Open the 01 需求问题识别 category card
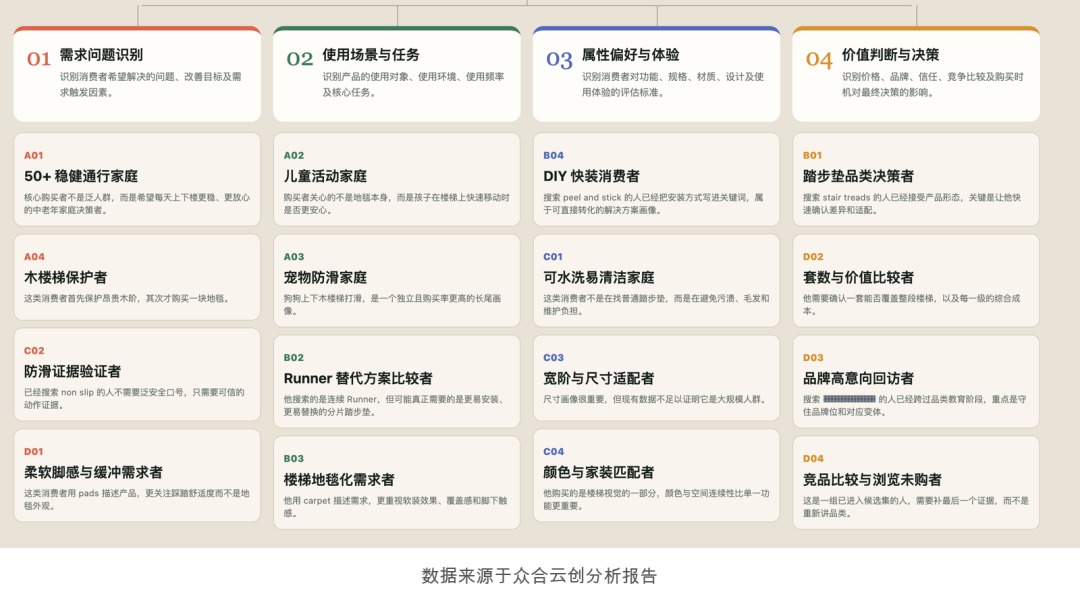Viewport: 1080px width, 598px height. 137,74
